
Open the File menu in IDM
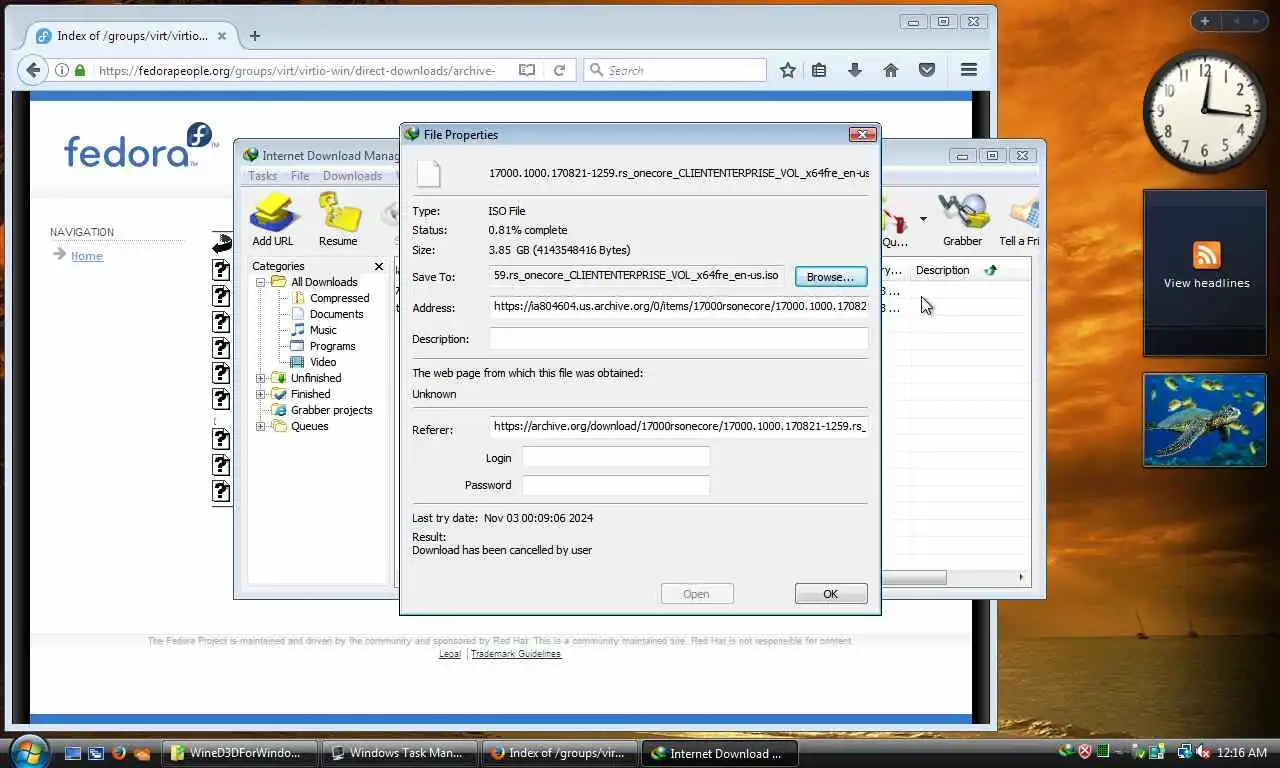[x=300, y=176]
